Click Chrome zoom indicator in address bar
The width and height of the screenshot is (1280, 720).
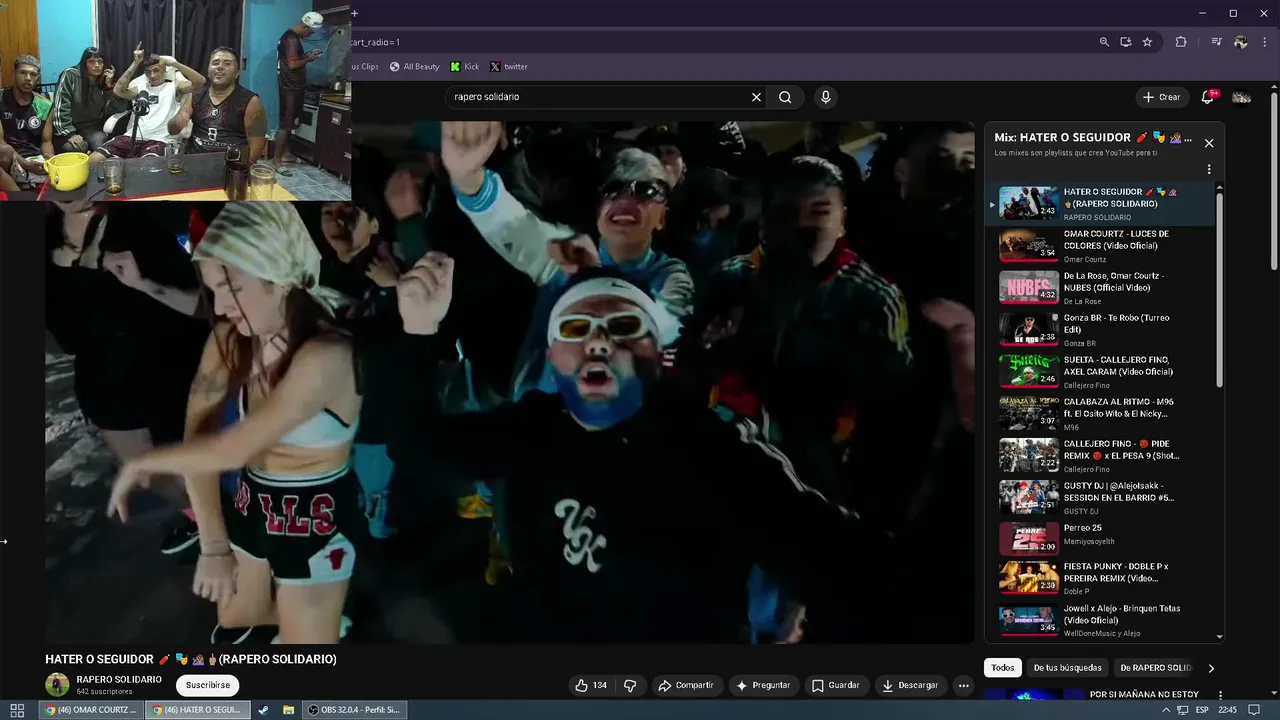[x=1104, y=42]
